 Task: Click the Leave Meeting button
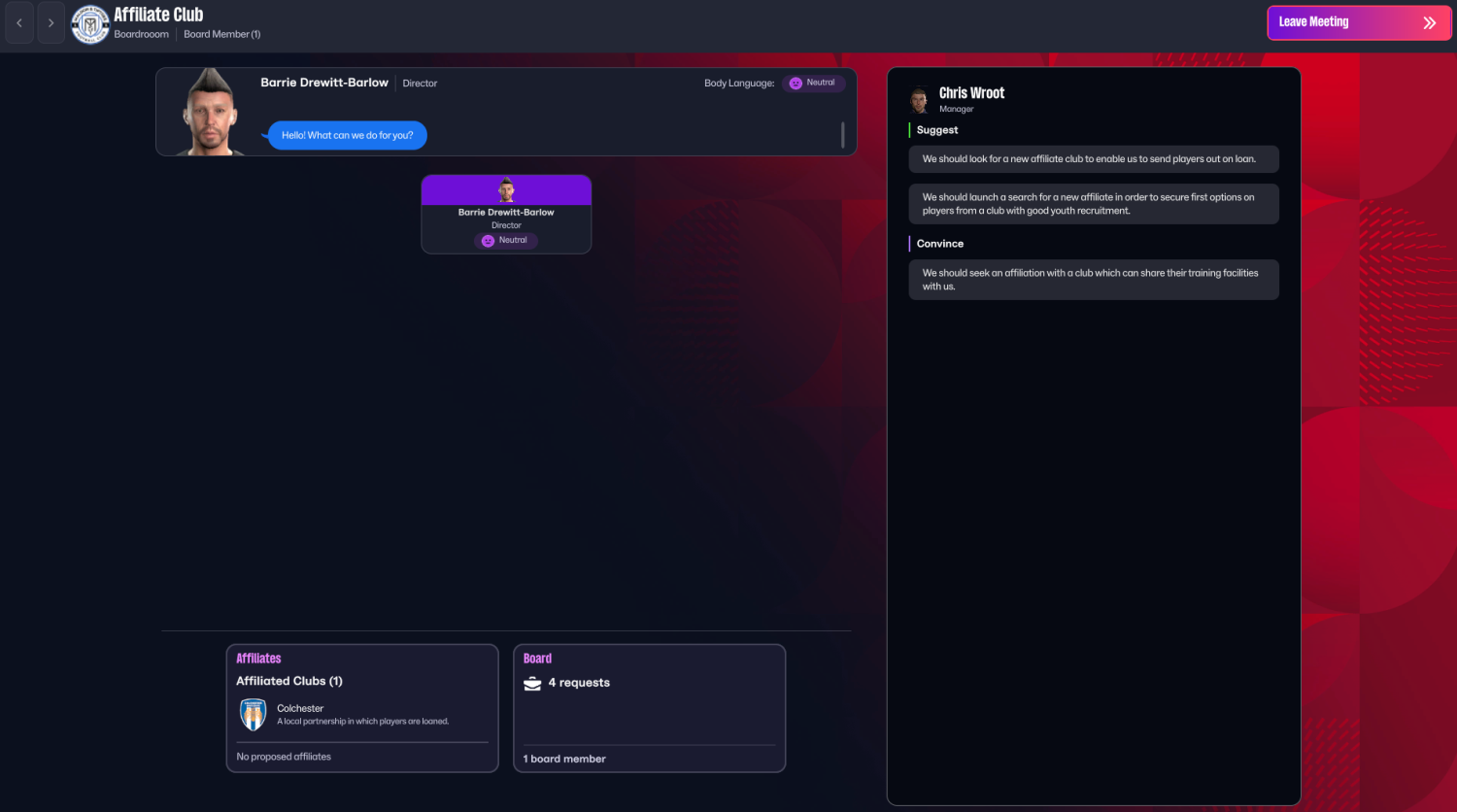tap(1359, 22)
